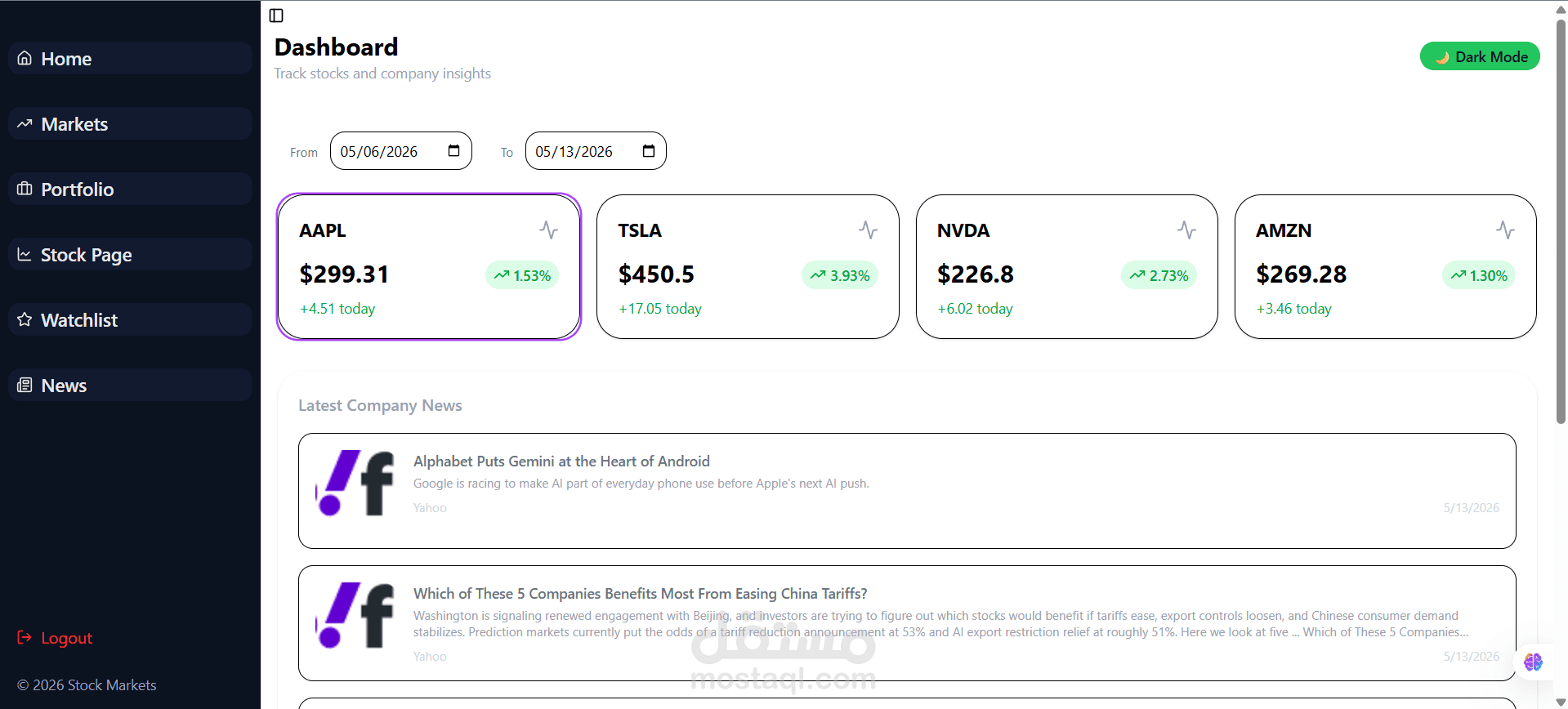Click the '+17.05 today' text
The width and height of the screenshot is (1568, 709).
(x=660, y=309)
